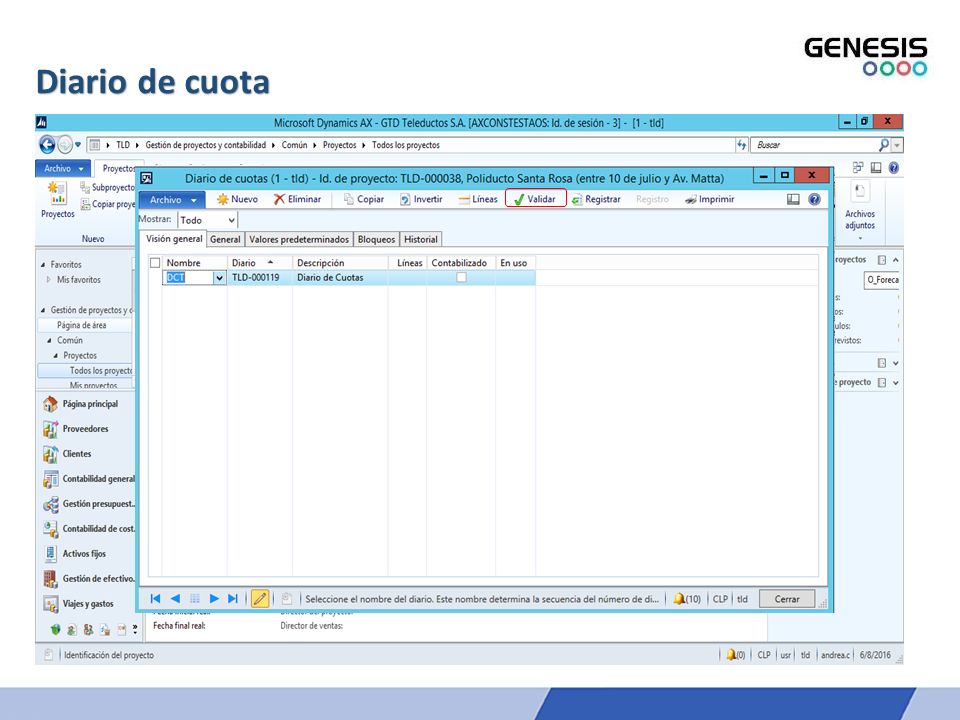Click the notifications bell (10) in dialog
The image size is (960, 720).
(x=687, y=599)
